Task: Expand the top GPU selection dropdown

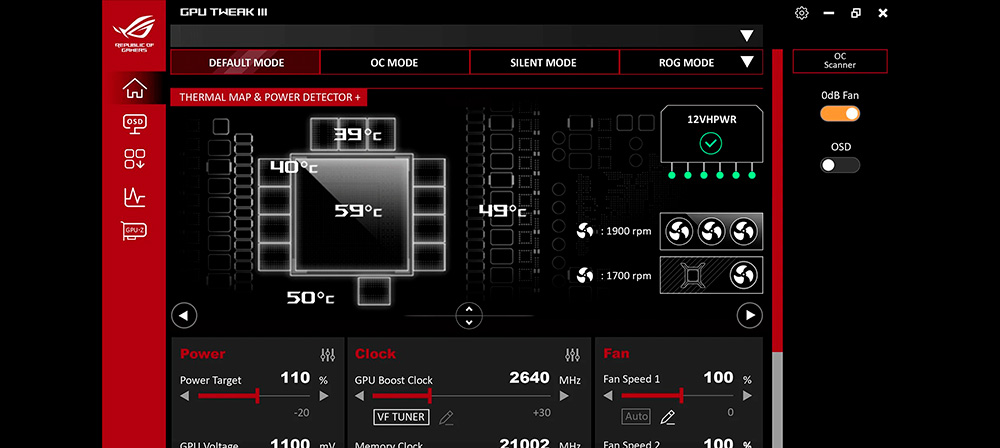Action: (x=747, y=36)
